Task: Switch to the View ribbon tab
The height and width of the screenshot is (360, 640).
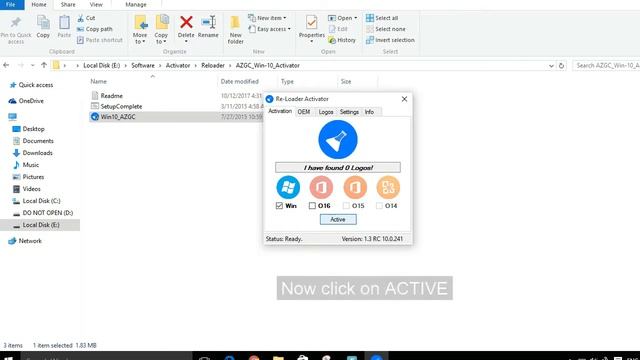Action: [x=96, y=4]
